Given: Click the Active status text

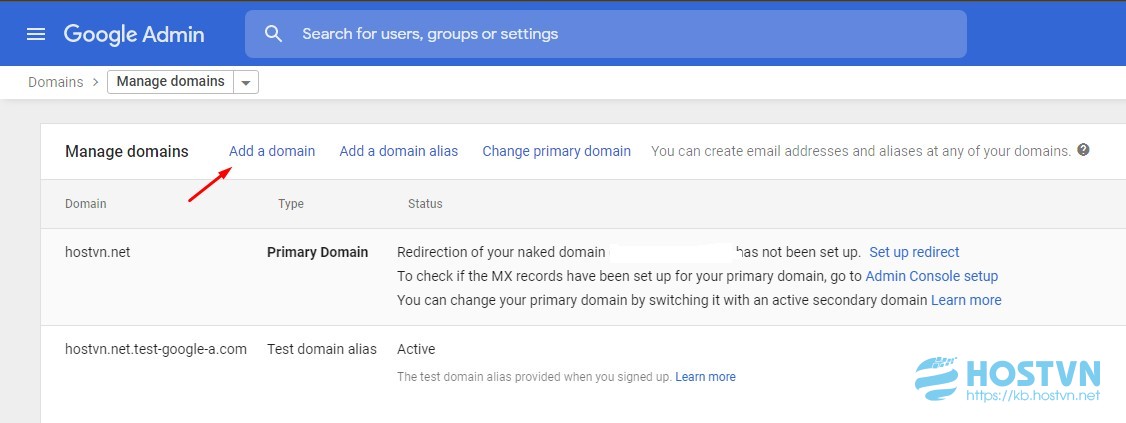Looking at the screenshot, I should [x=416, y=349].
